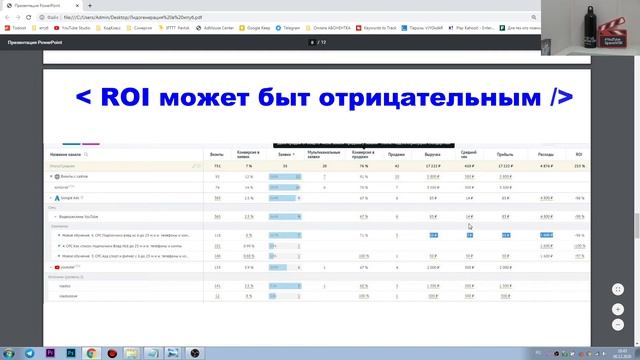
Task: Zoom in with the PDF plus button
Action: coord(618,309)
